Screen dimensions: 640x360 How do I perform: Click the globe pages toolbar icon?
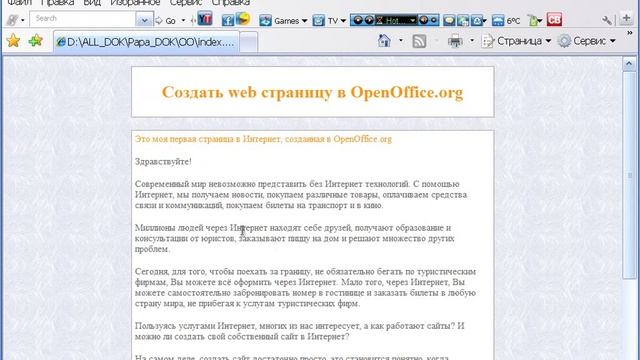coord(463,20)
